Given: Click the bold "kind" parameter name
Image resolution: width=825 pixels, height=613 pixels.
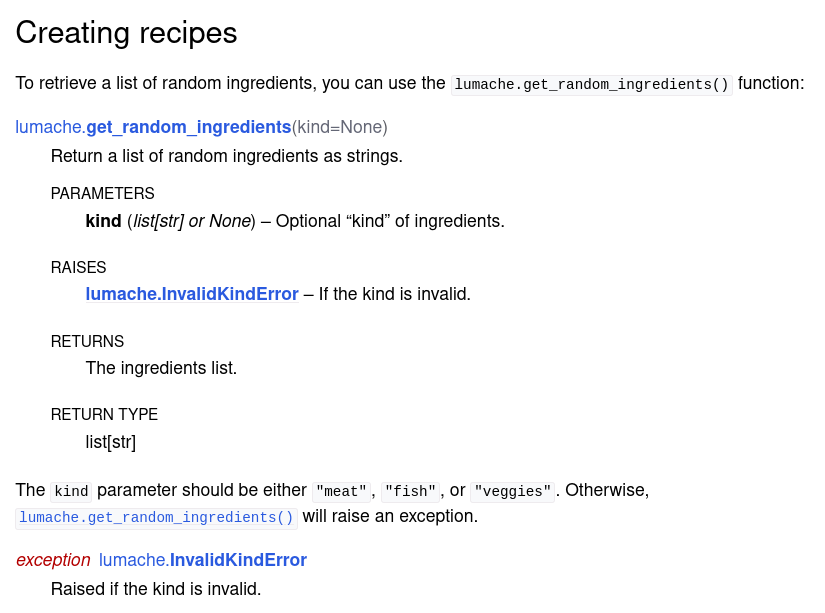Looking at the screenshot, I should tap(103, 221).
